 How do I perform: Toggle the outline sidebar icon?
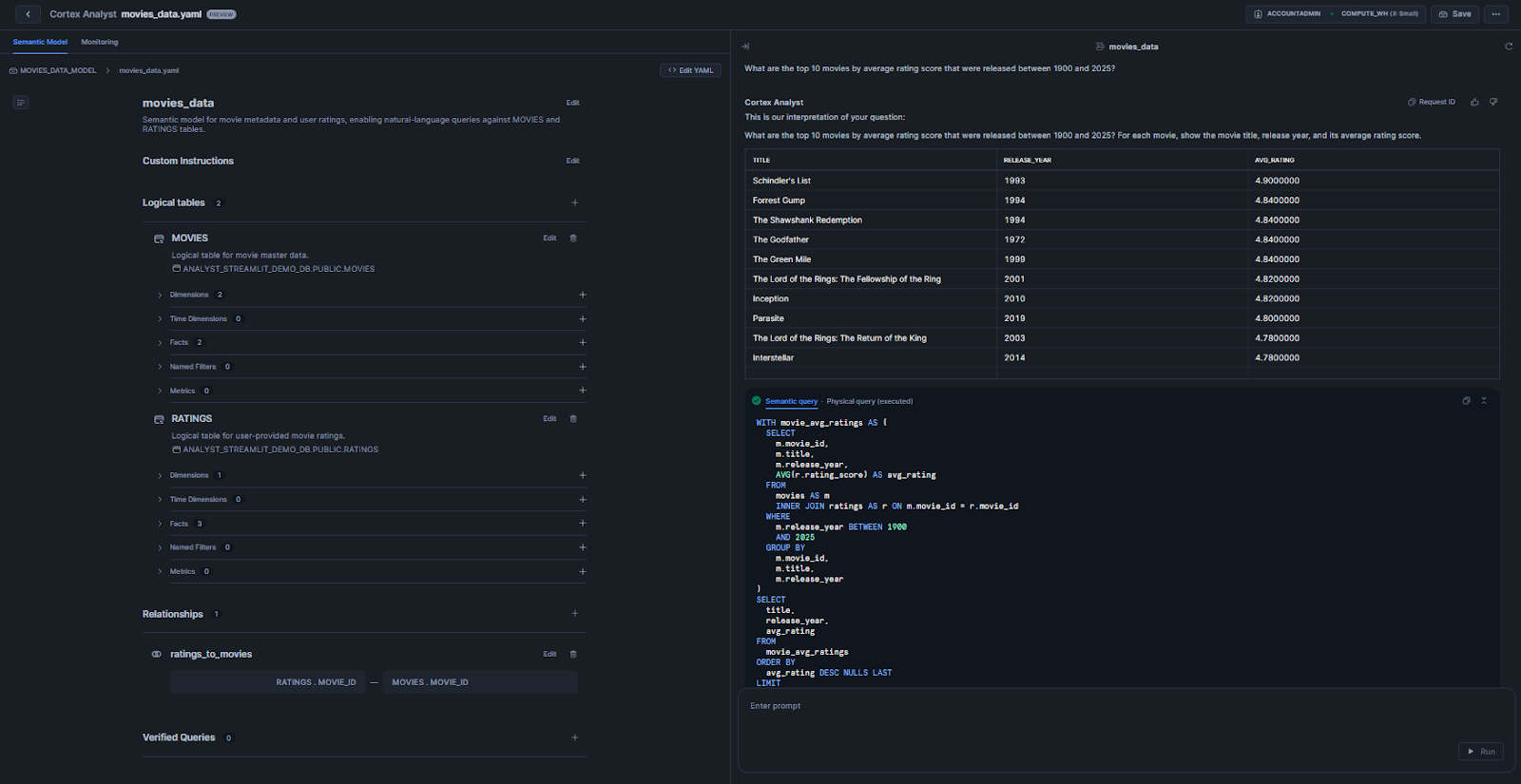coord(21,103)
